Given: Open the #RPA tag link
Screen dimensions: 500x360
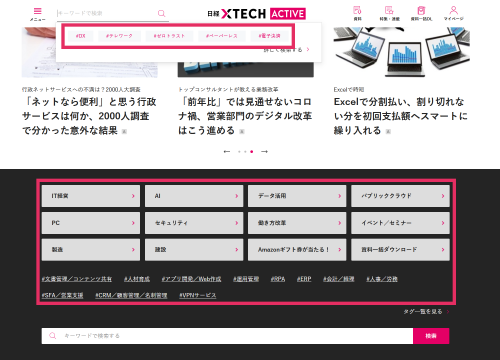Looking at the screenshot, I should pos(278,279).
